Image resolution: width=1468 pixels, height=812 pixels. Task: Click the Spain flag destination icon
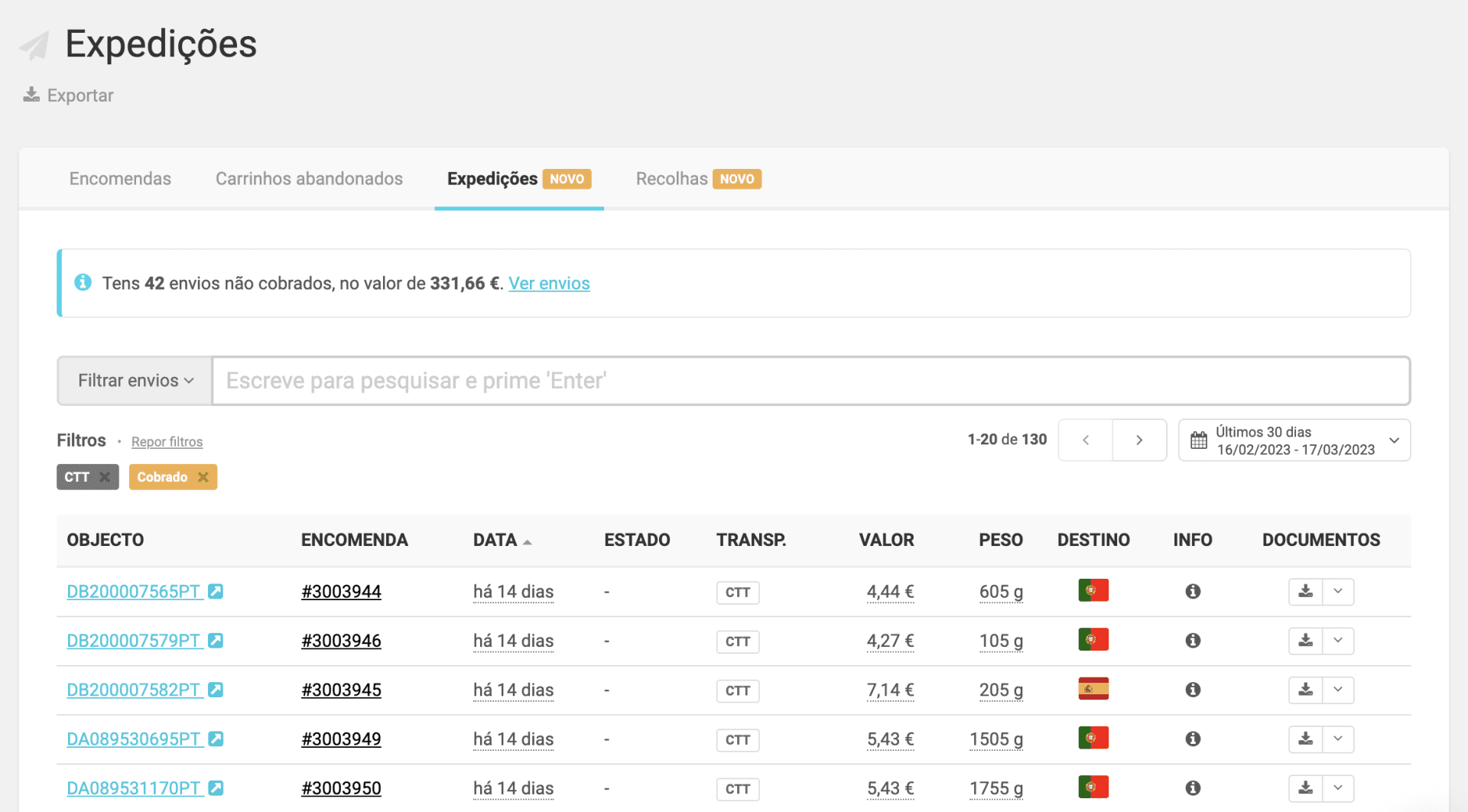[1093, 690]
